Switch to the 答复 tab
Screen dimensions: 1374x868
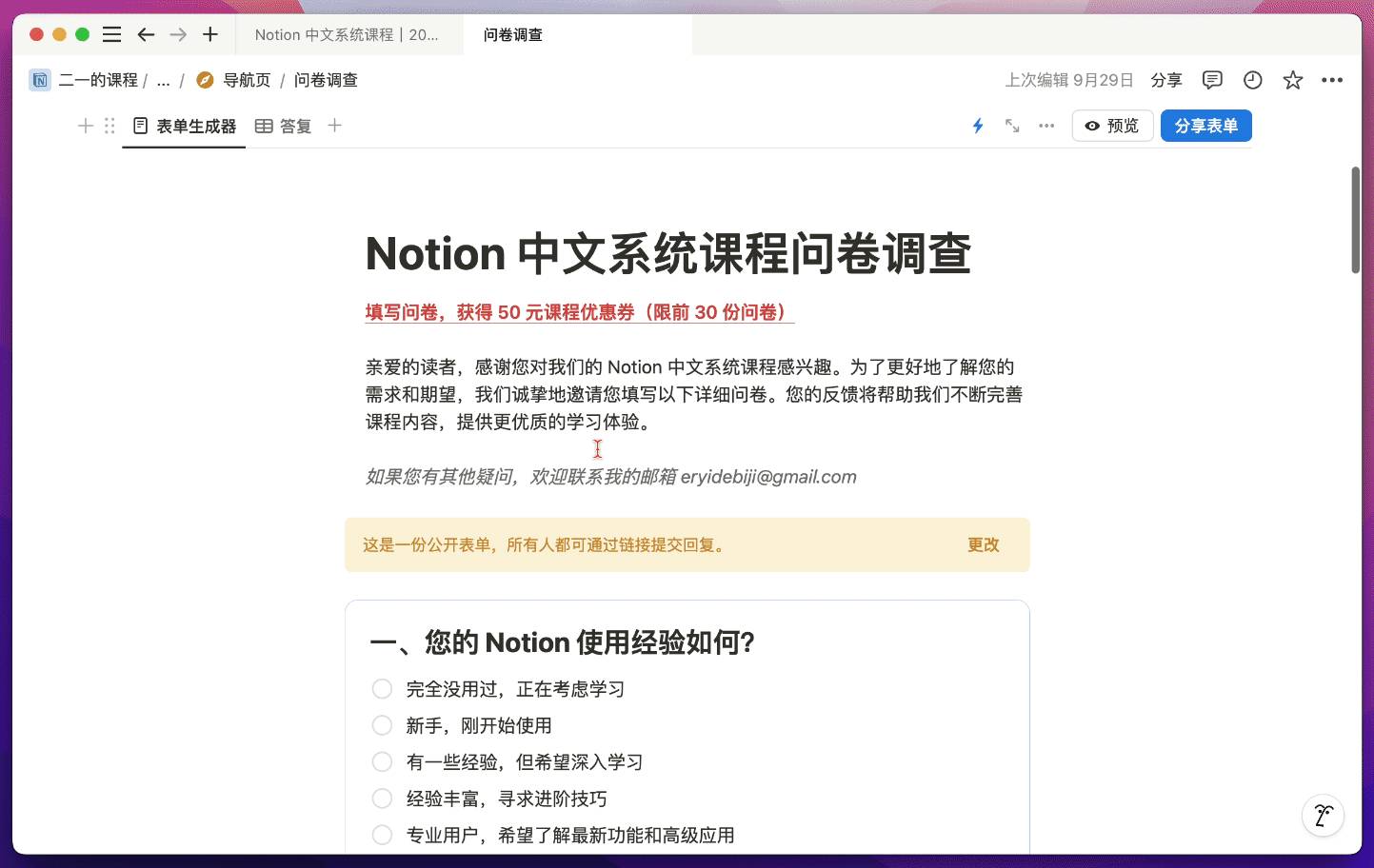(283, 126)
